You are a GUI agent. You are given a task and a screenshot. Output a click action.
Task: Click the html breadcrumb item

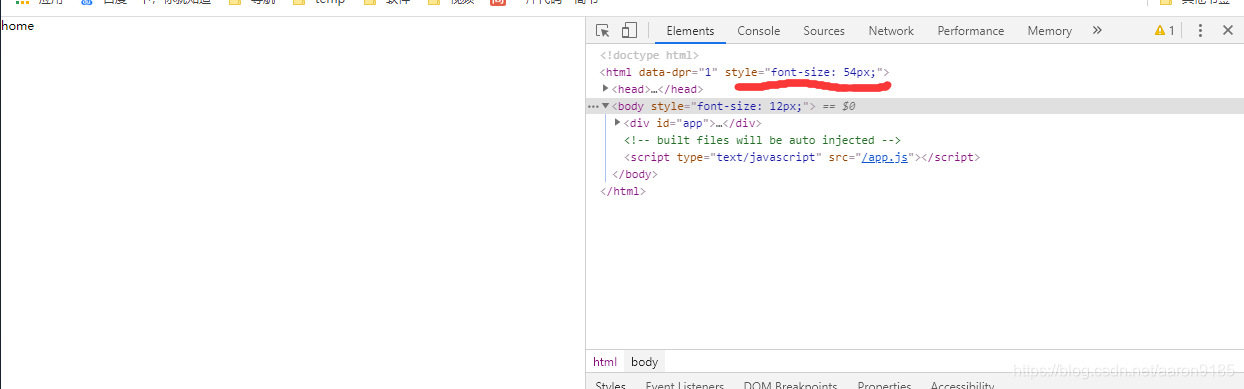pyautogui.click(x=605, y=362)
